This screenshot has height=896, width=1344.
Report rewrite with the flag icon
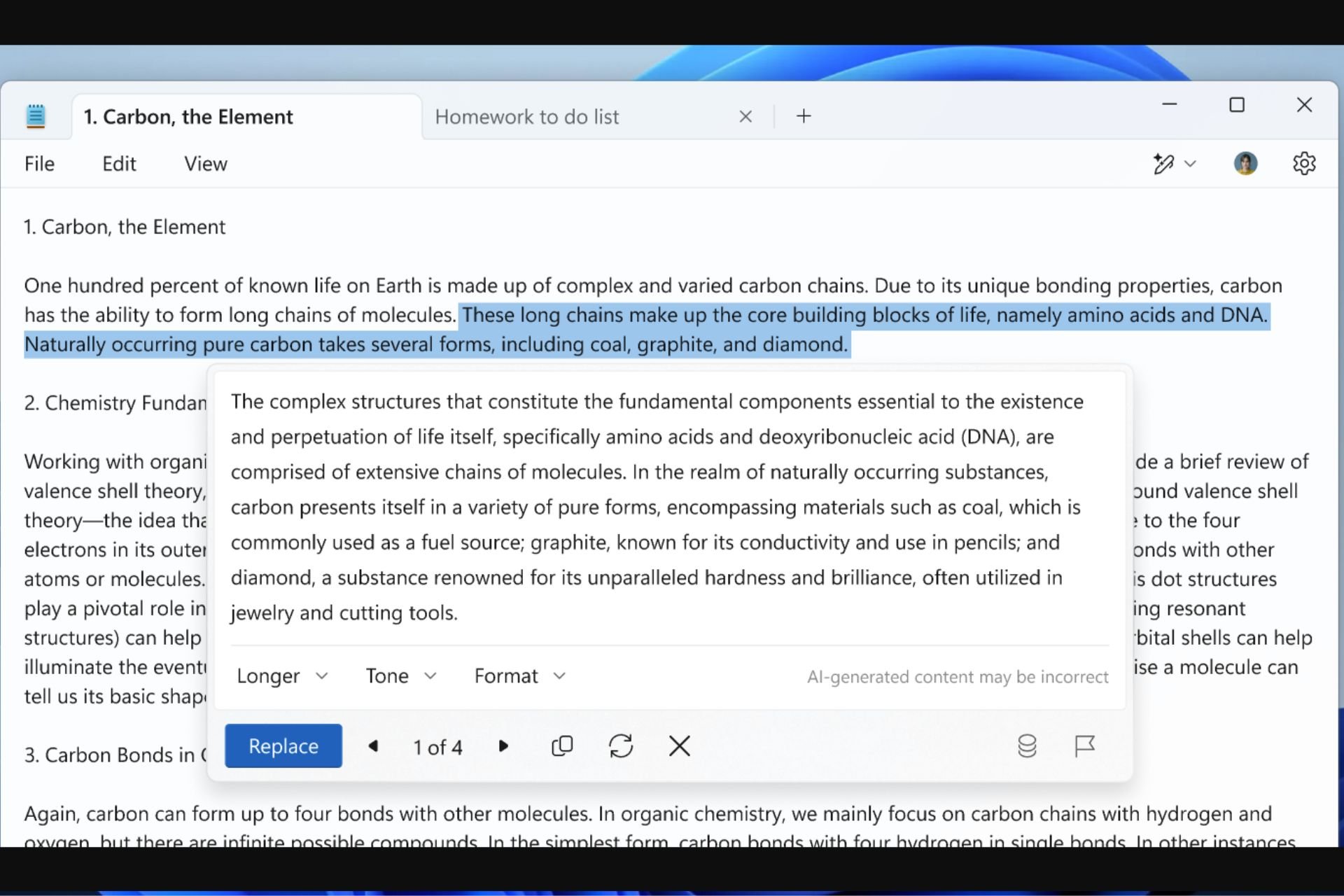click(1084, 746)
